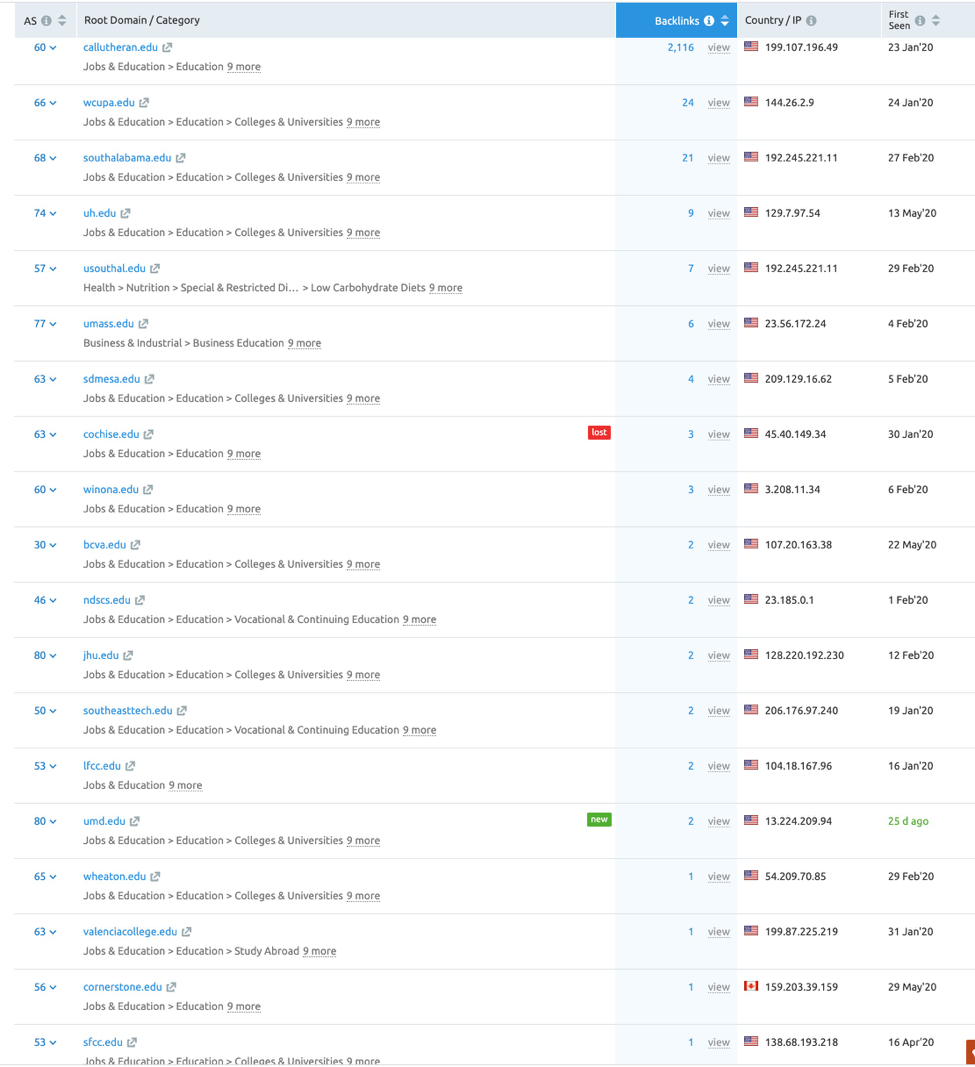Open the cornerstone.edu domain link
Image resolution: width=975 pixels, height=1067 pixels.
pyautogui.click(x=122, y=987)
